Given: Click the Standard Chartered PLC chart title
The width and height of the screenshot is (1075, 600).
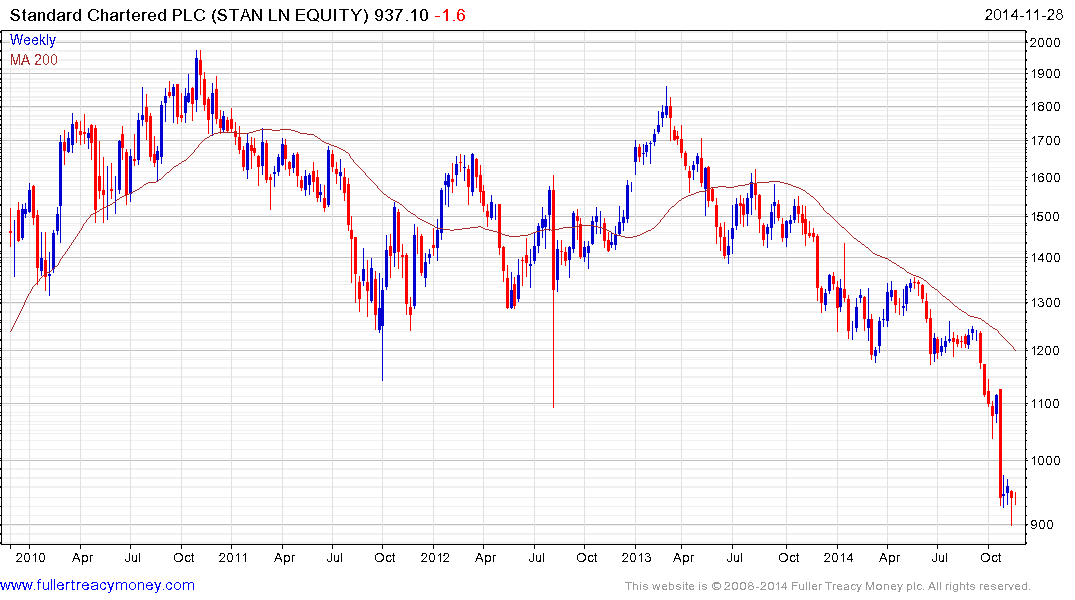Looking at the screenshot, I should point(189,15).
